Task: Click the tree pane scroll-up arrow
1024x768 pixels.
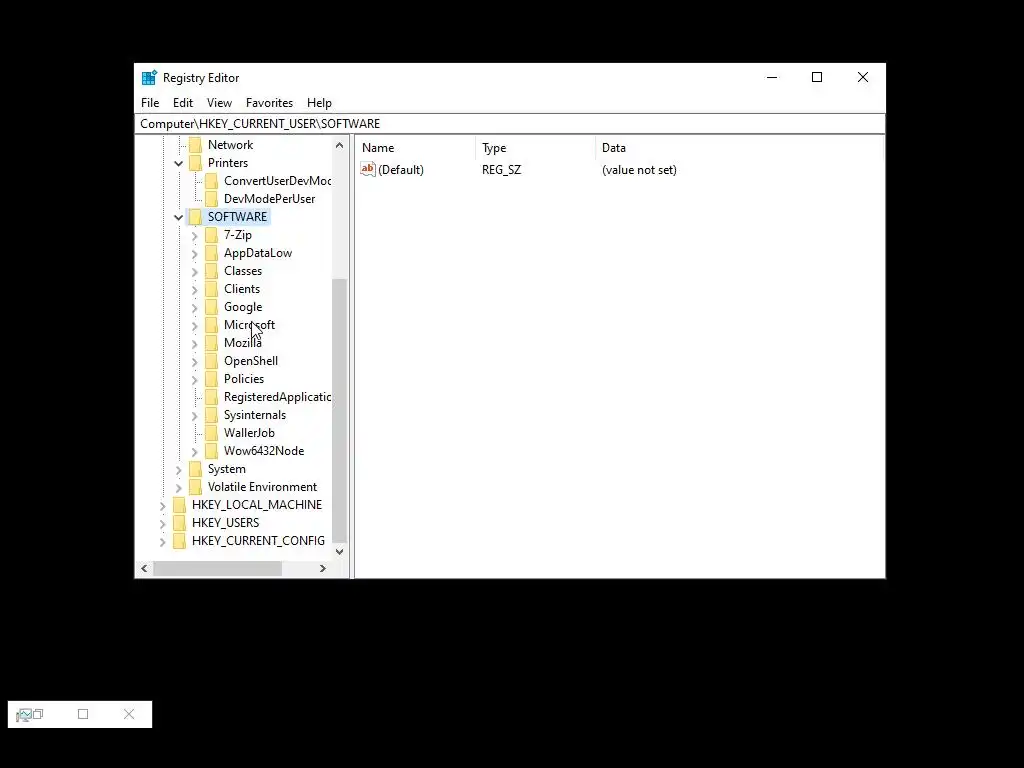Action: [339, 145]
